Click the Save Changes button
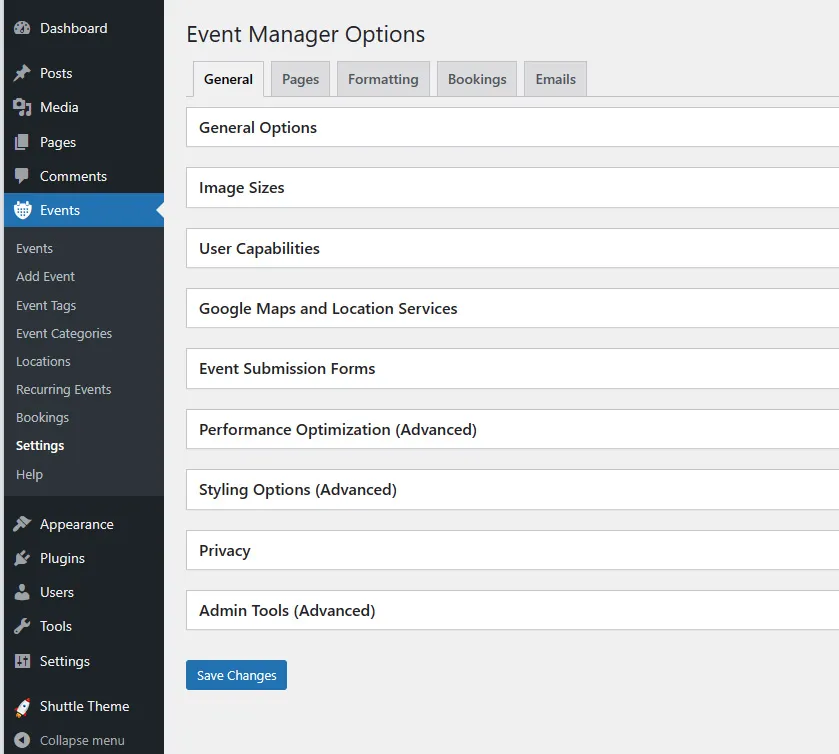Screen dimensions: 839x754 coord(236,675)
